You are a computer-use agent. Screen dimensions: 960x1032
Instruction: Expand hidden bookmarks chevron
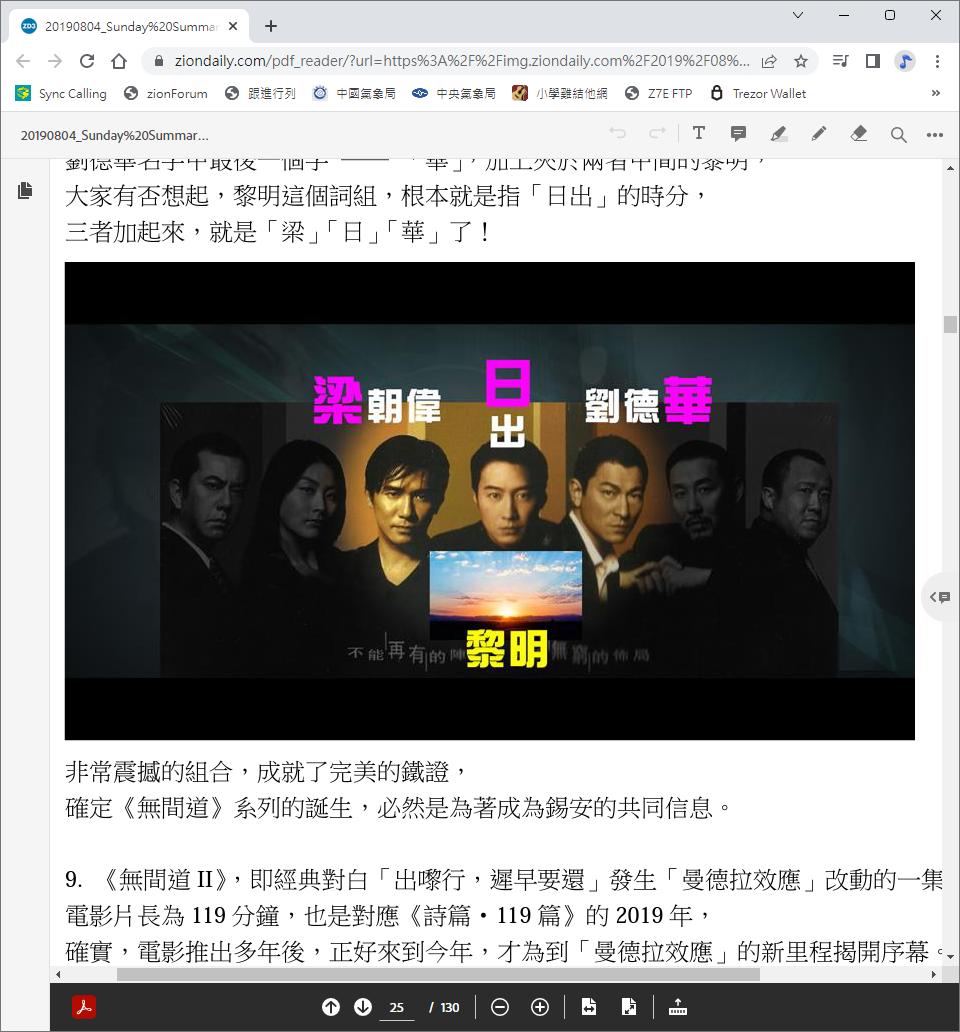pyautogui.click(x=936, y=93)
